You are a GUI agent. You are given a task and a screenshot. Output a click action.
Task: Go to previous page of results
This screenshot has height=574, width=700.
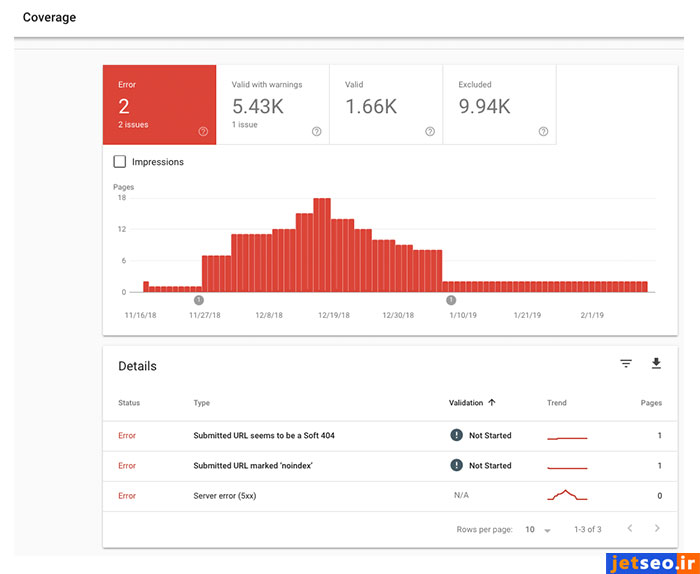click(629, 528)
